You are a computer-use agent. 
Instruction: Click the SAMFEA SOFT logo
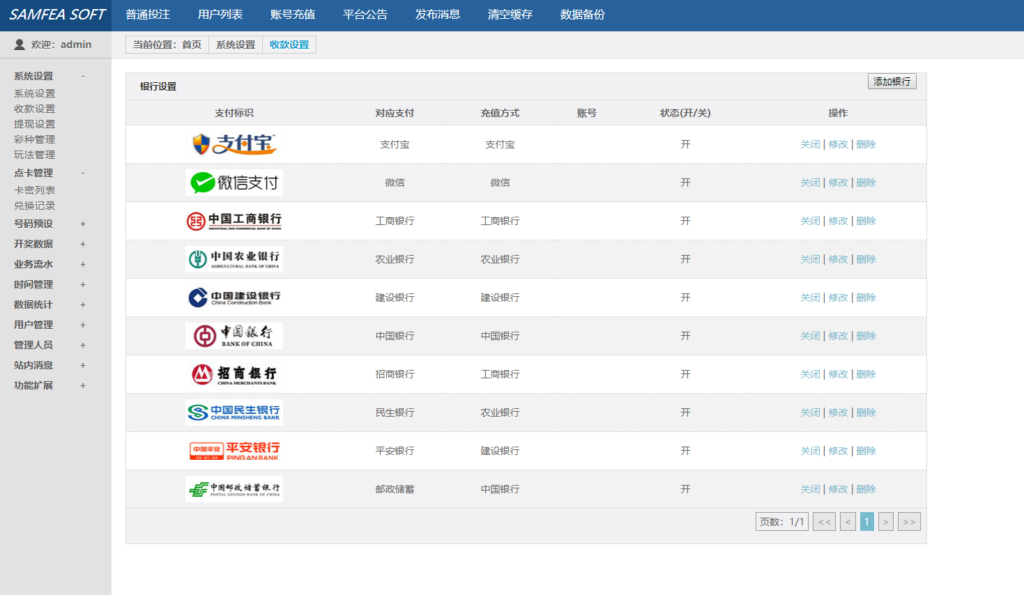click(x=57, y=14)
